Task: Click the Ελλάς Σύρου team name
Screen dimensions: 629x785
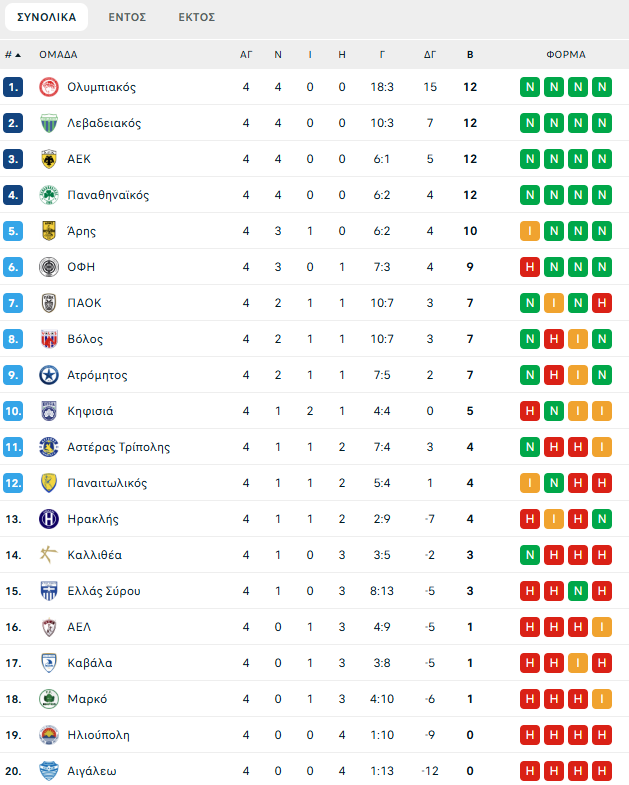Action: point(103,591)
